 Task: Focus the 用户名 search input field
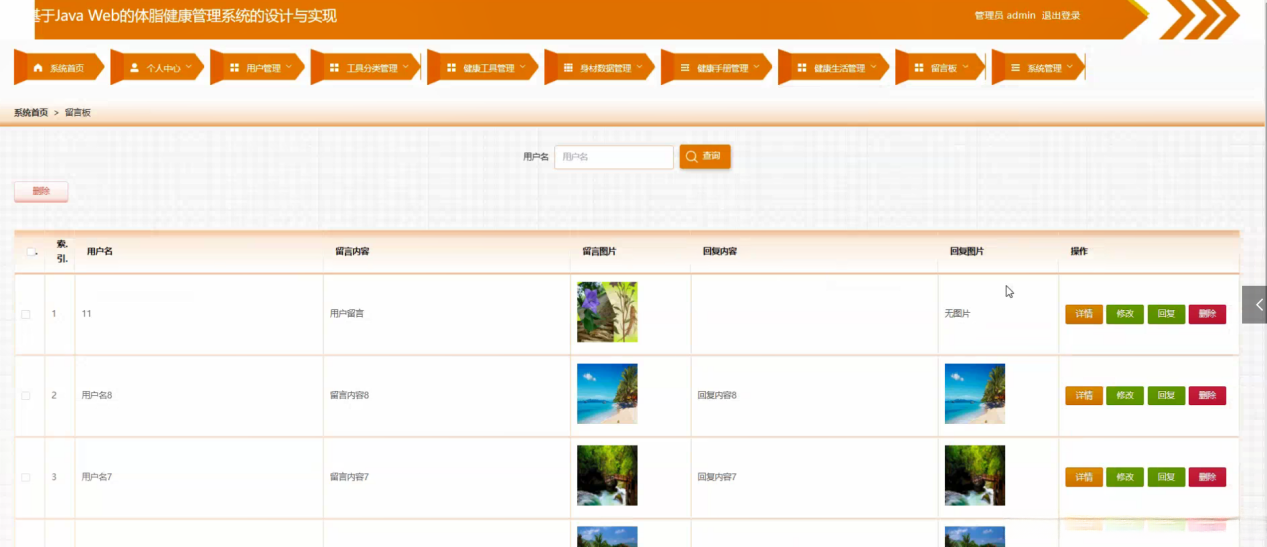pos(614,157)
